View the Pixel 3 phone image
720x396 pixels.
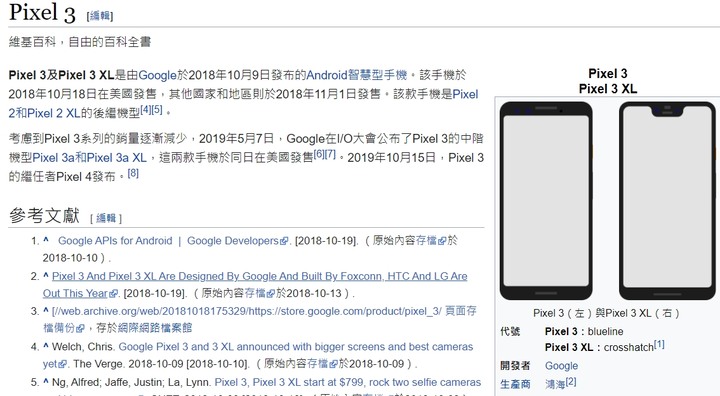[x=546, y=201]
